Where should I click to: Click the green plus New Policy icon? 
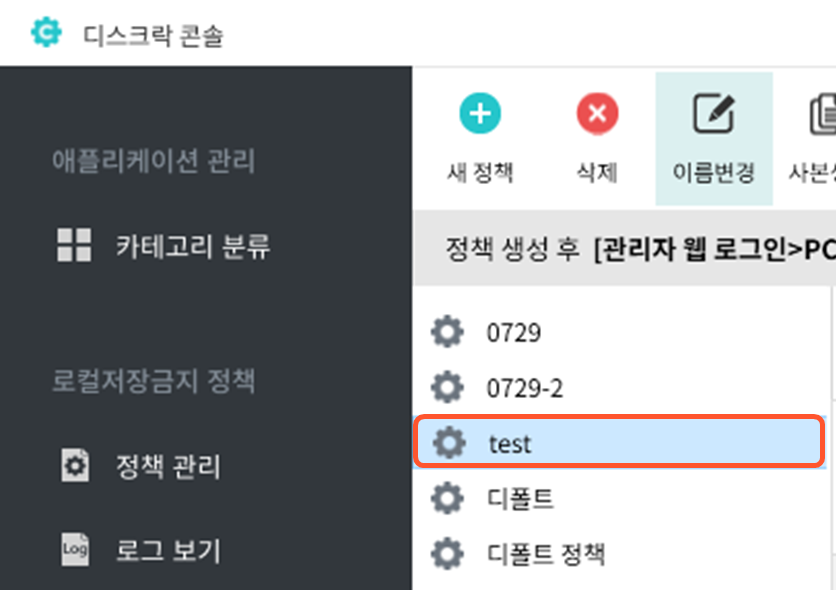480,114
